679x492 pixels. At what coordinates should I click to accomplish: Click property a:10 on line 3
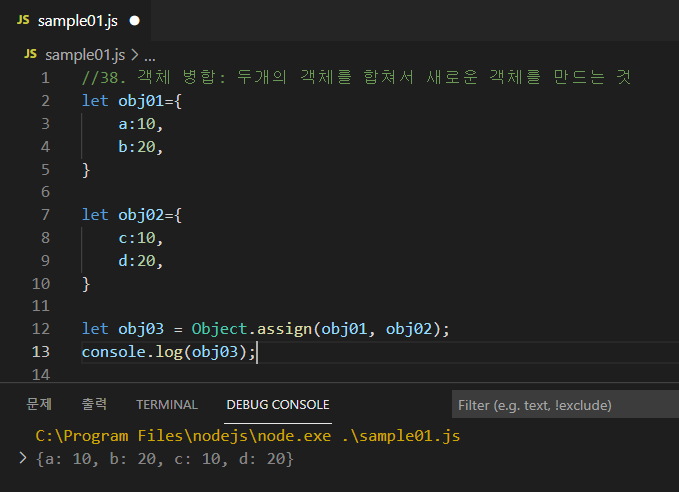click(x=141, y=124)
